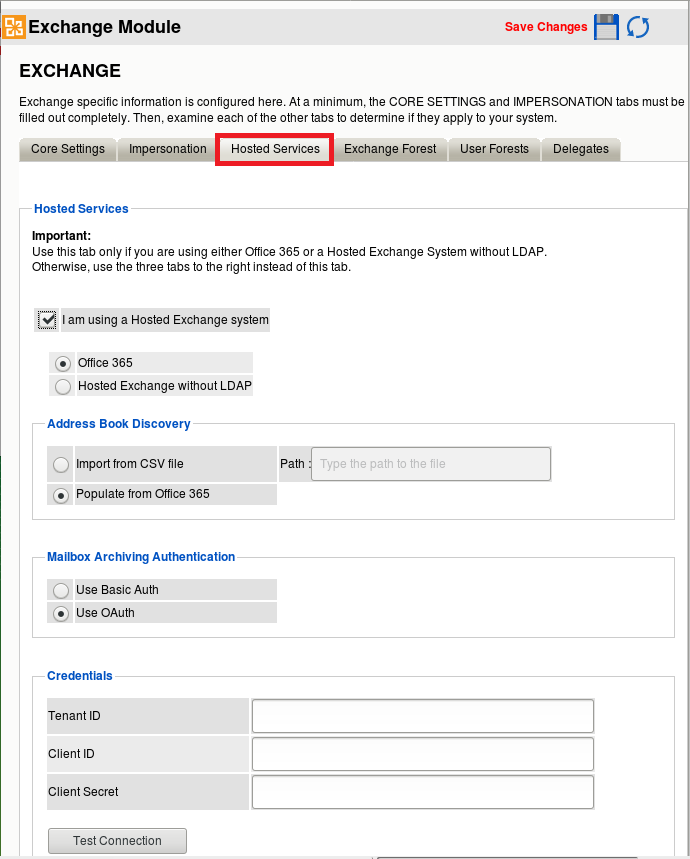This screenshot has width=690, height=859.
Task: Toggle the Hosted Exchange system checkbox
Action: pyautogui.click(x=47, y=320)
